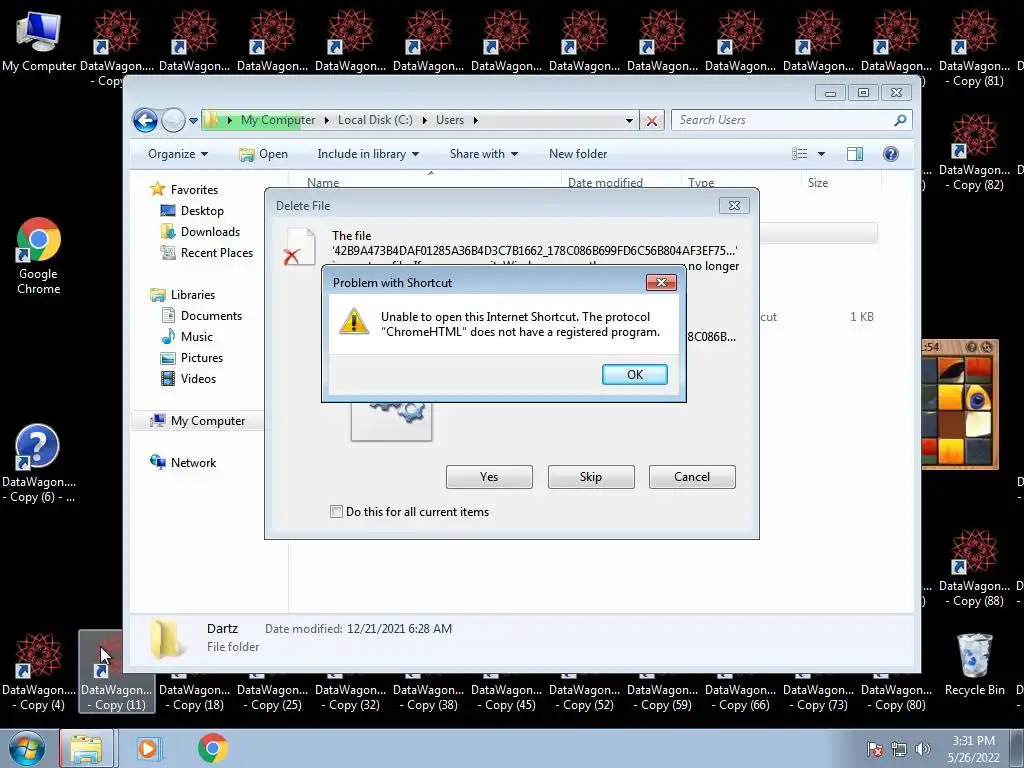Click Users breadcrumb in address bar
The height and width of the screenshot is (768, 1024).
pyautogui.click(x=450, y=120)
